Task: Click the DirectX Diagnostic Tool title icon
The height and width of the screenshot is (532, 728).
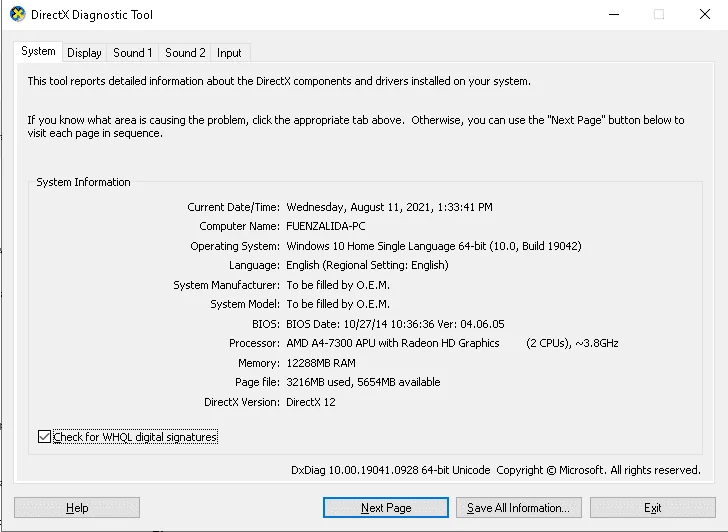Action: point(18,14)
